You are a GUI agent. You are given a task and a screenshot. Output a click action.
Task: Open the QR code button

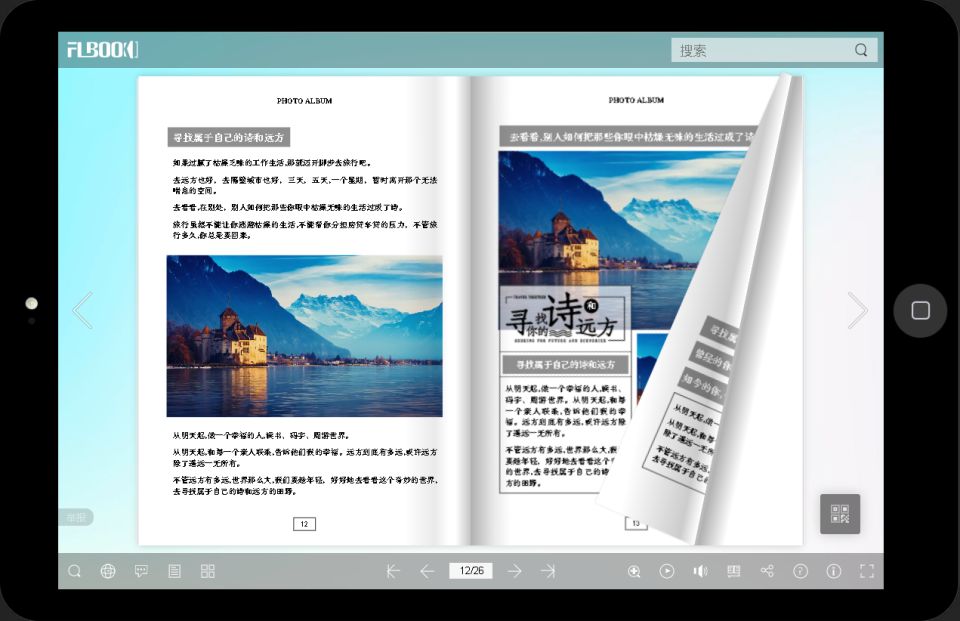pyautogui.click(x=840, y=514)
